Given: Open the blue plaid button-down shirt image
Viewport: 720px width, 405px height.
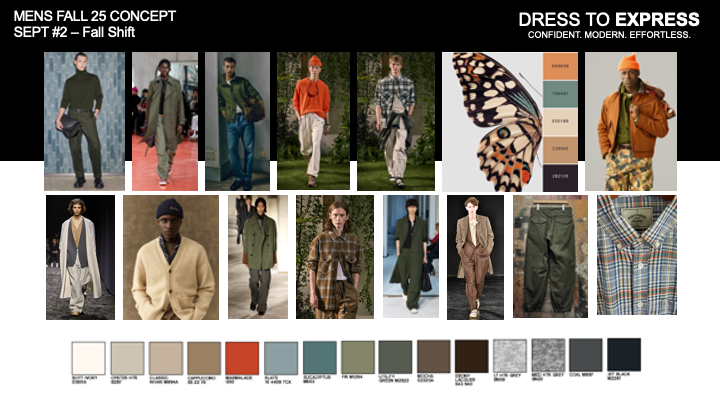Looking at the screenshot, I should (637, 255).
